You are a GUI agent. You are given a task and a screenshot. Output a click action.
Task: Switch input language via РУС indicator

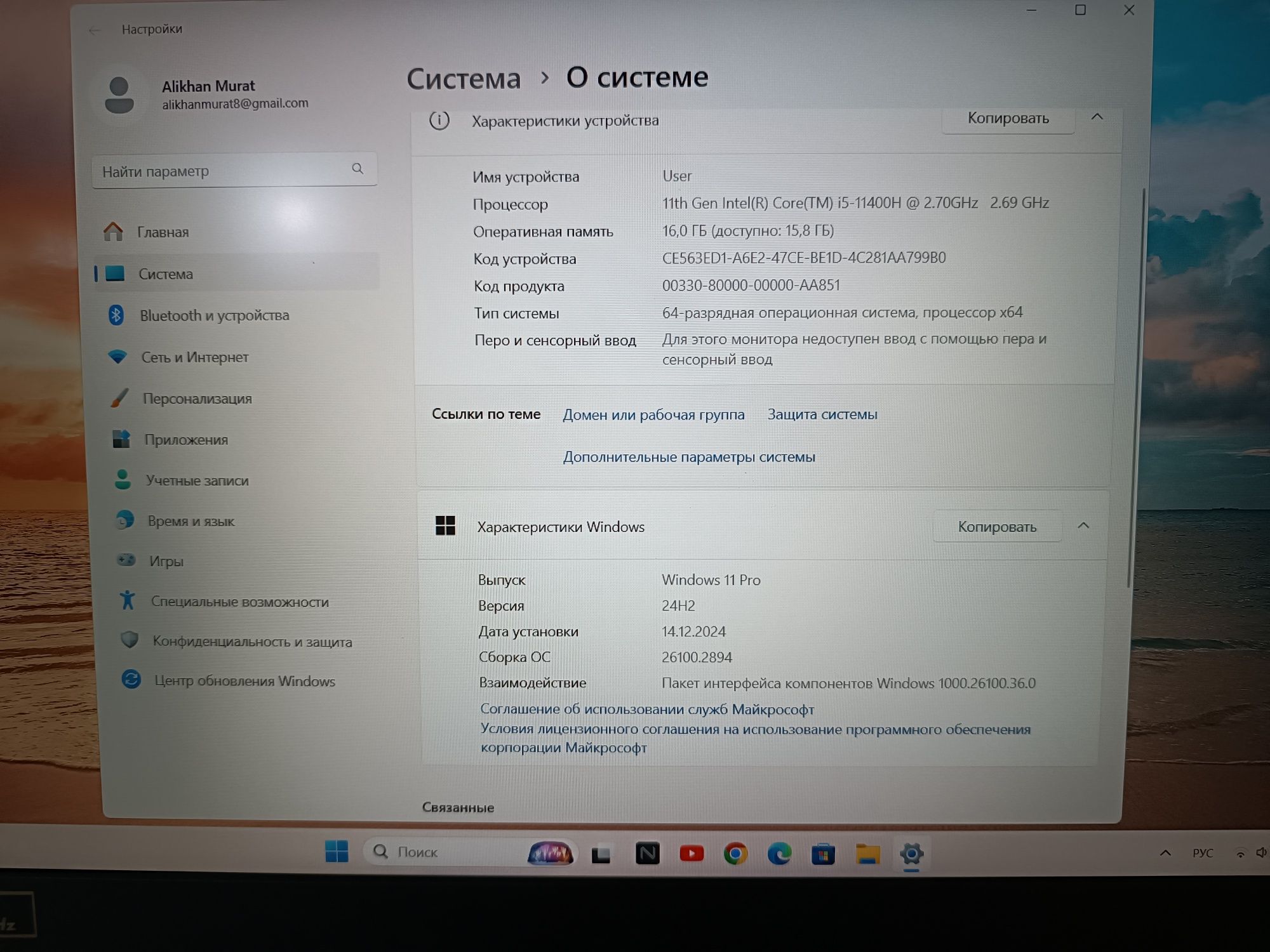(x=1203, y=853)
